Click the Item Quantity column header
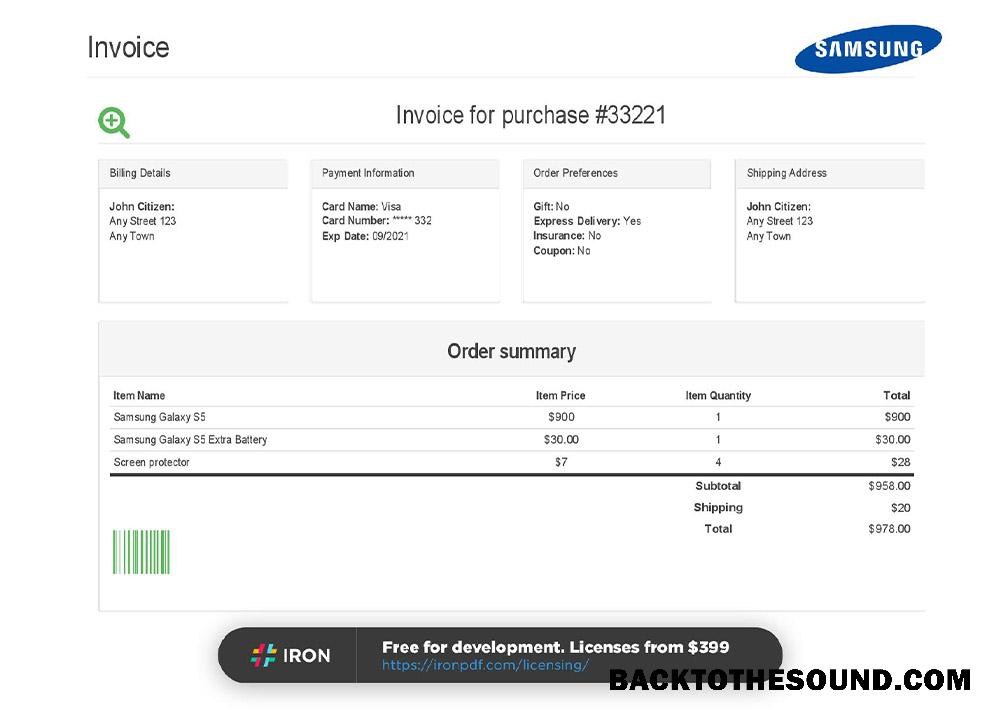The width and height of the screenshot is (1000, 720). (718, 395)
